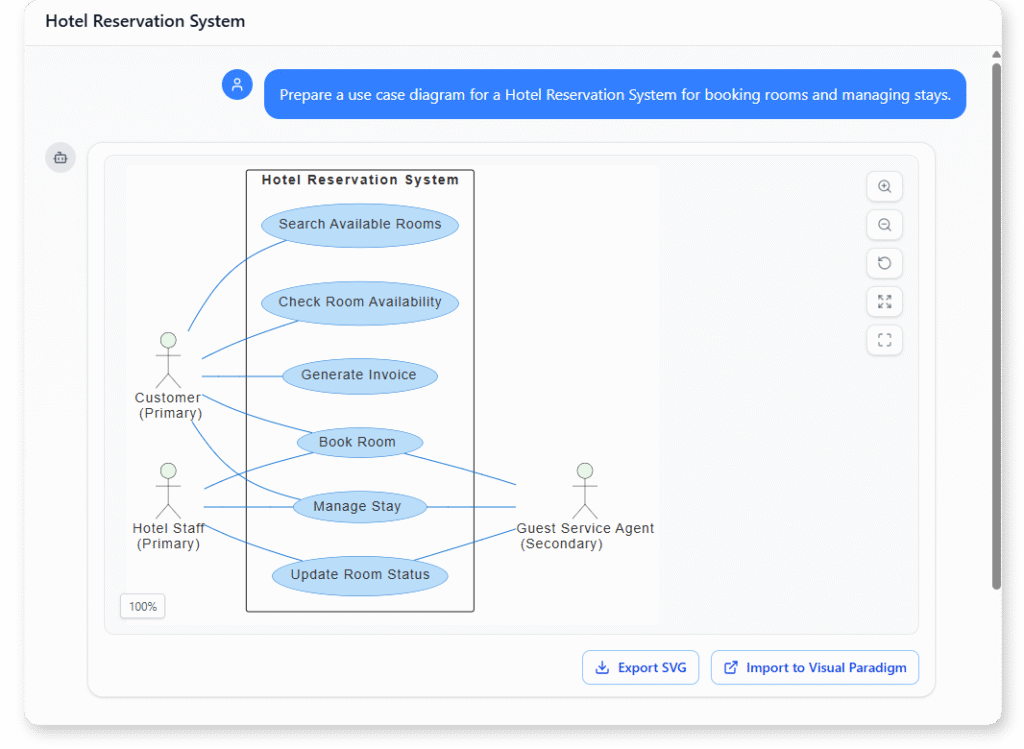Image resolution: width=1024 pixels, height=749 pixels.
Task: Select the Update Room Status use case
Action: (360, 575)
